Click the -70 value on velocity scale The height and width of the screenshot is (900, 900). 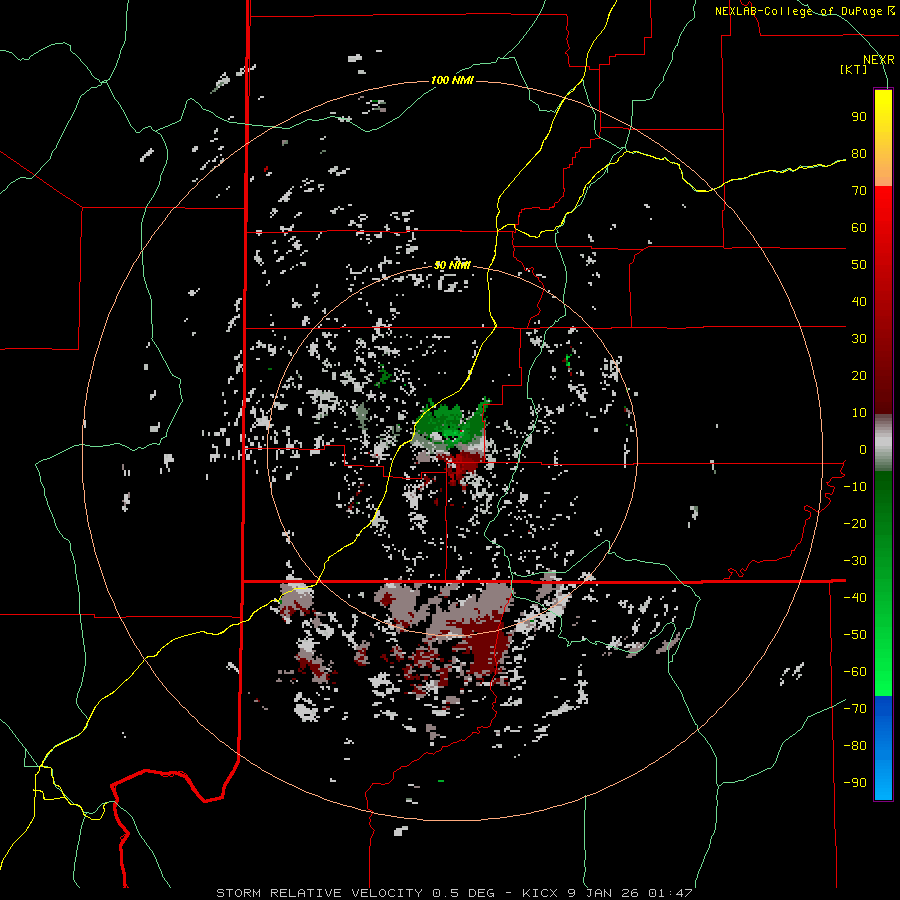[x=855, y=709]
